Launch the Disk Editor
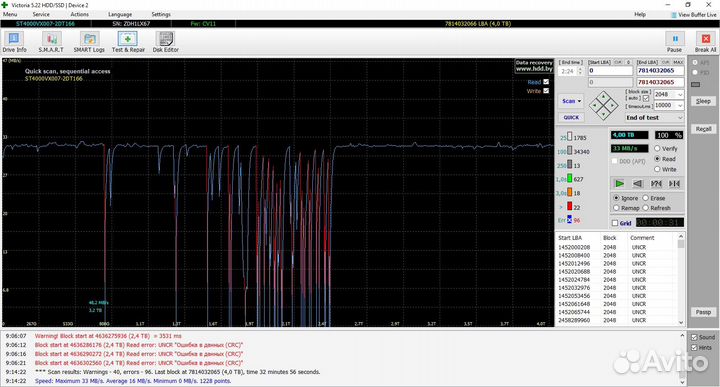Screen dimensions: 720x387 (165, 42)
